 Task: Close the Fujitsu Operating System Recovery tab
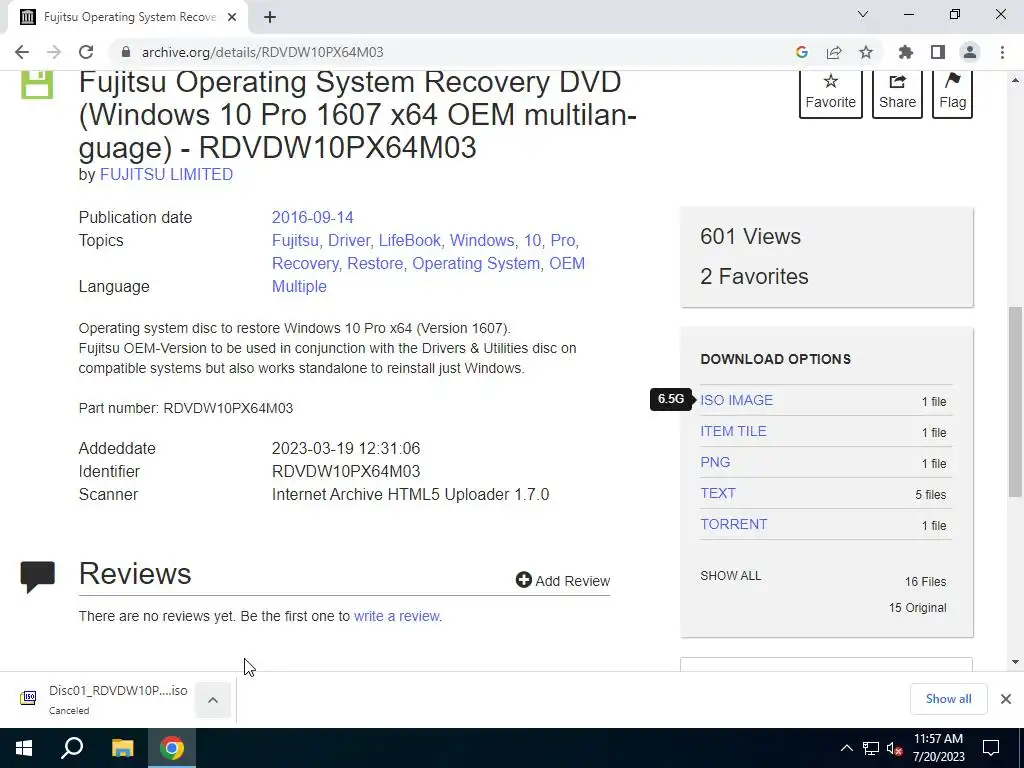(232, 17)
